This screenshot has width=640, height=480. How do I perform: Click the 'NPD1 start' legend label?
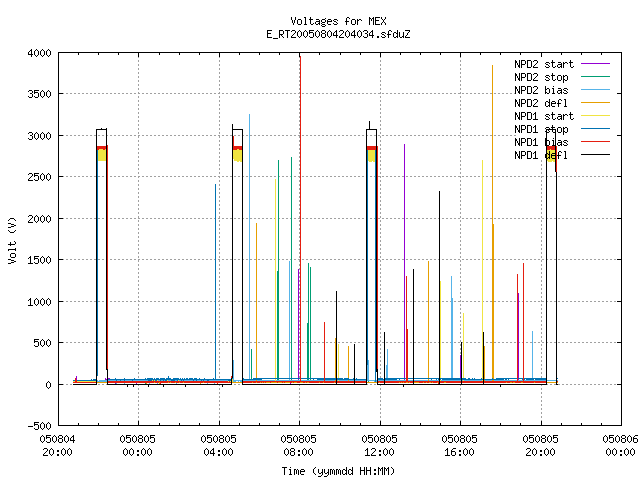click(x=544, y=116)
